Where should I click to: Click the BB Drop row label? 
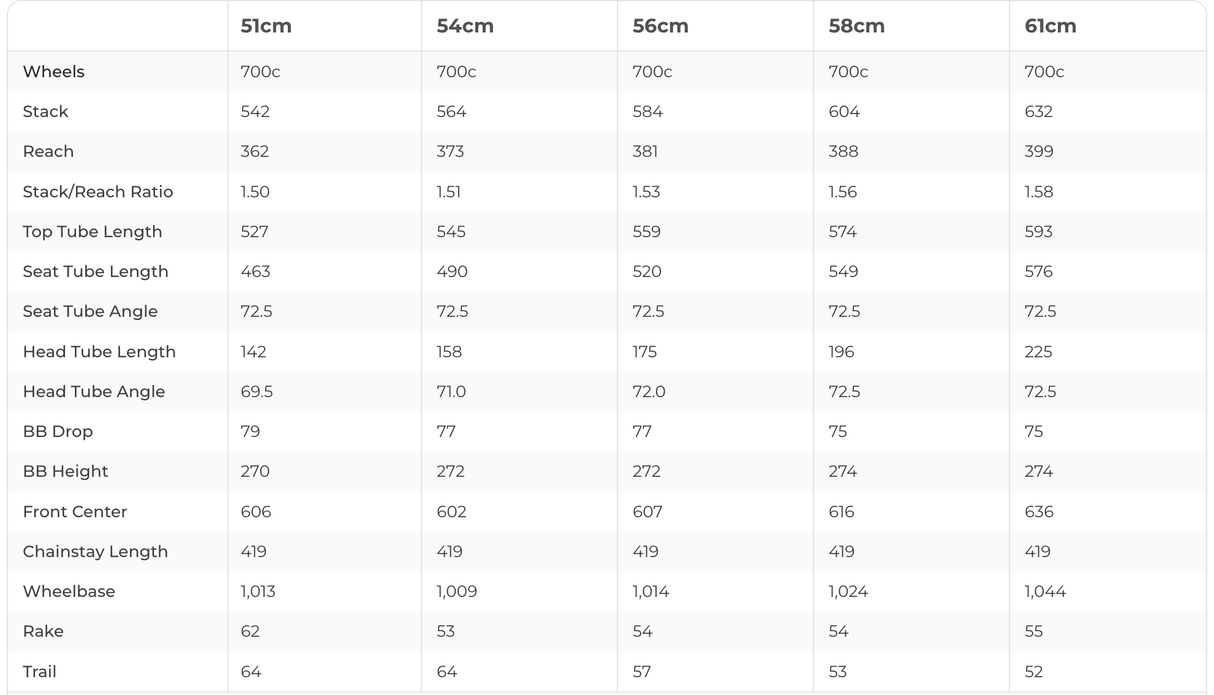[x=58, y=432]
